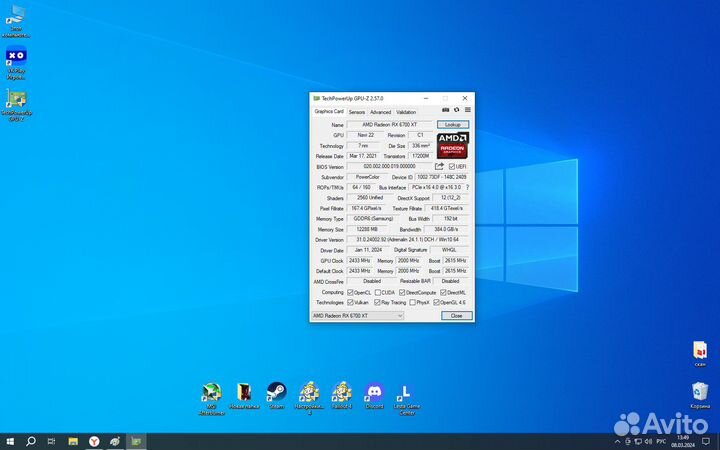Viewport: 720px width, 450px height.
Task: Select the desktop icon above Корзина
Action: tap(700, 354)
